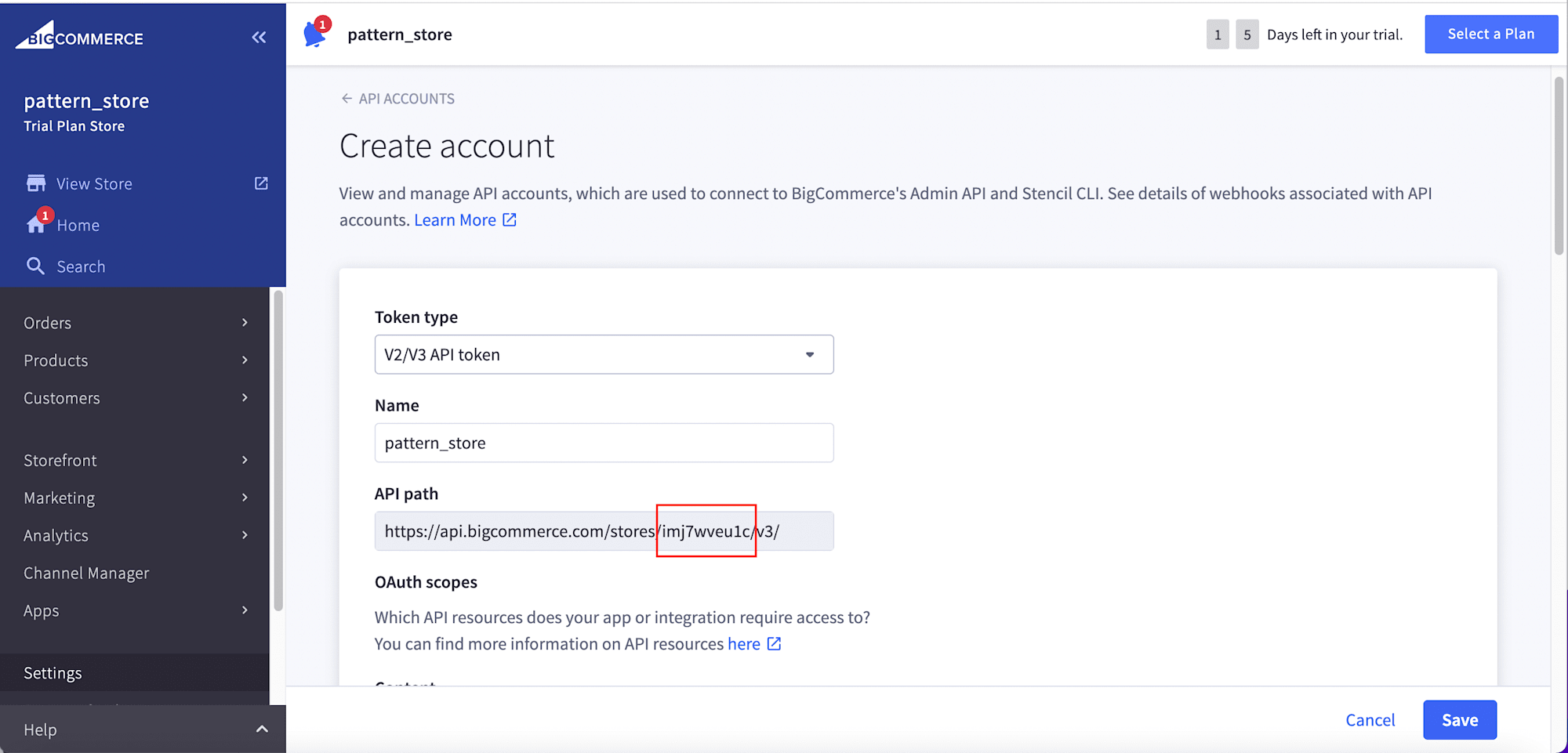Collapse the sidebar with double-chevron icon
The image size is (1568, 753).
pyautogui.click(x=259, y=37)
